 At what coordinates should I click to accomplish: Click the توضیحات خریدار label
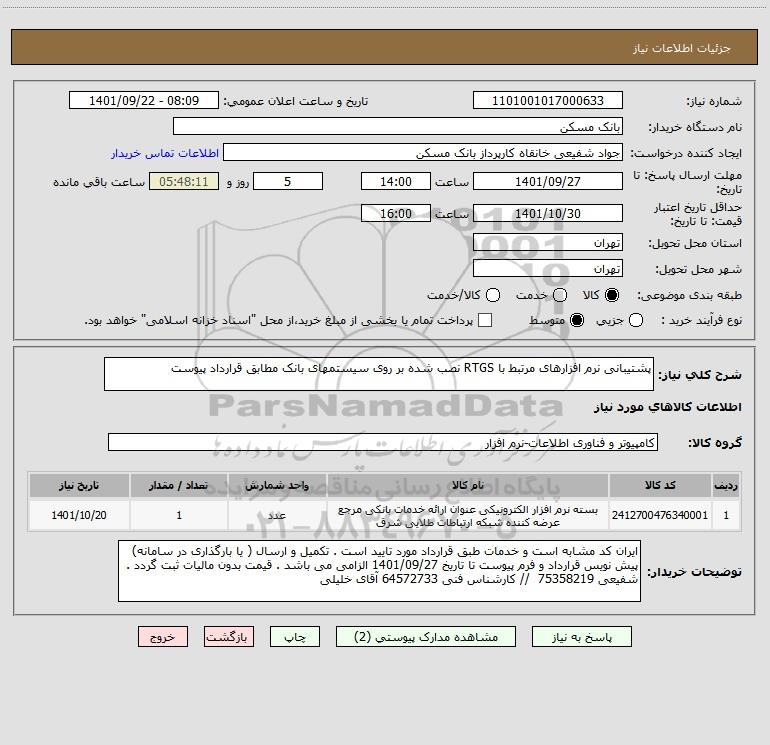[x=694, y=572]
